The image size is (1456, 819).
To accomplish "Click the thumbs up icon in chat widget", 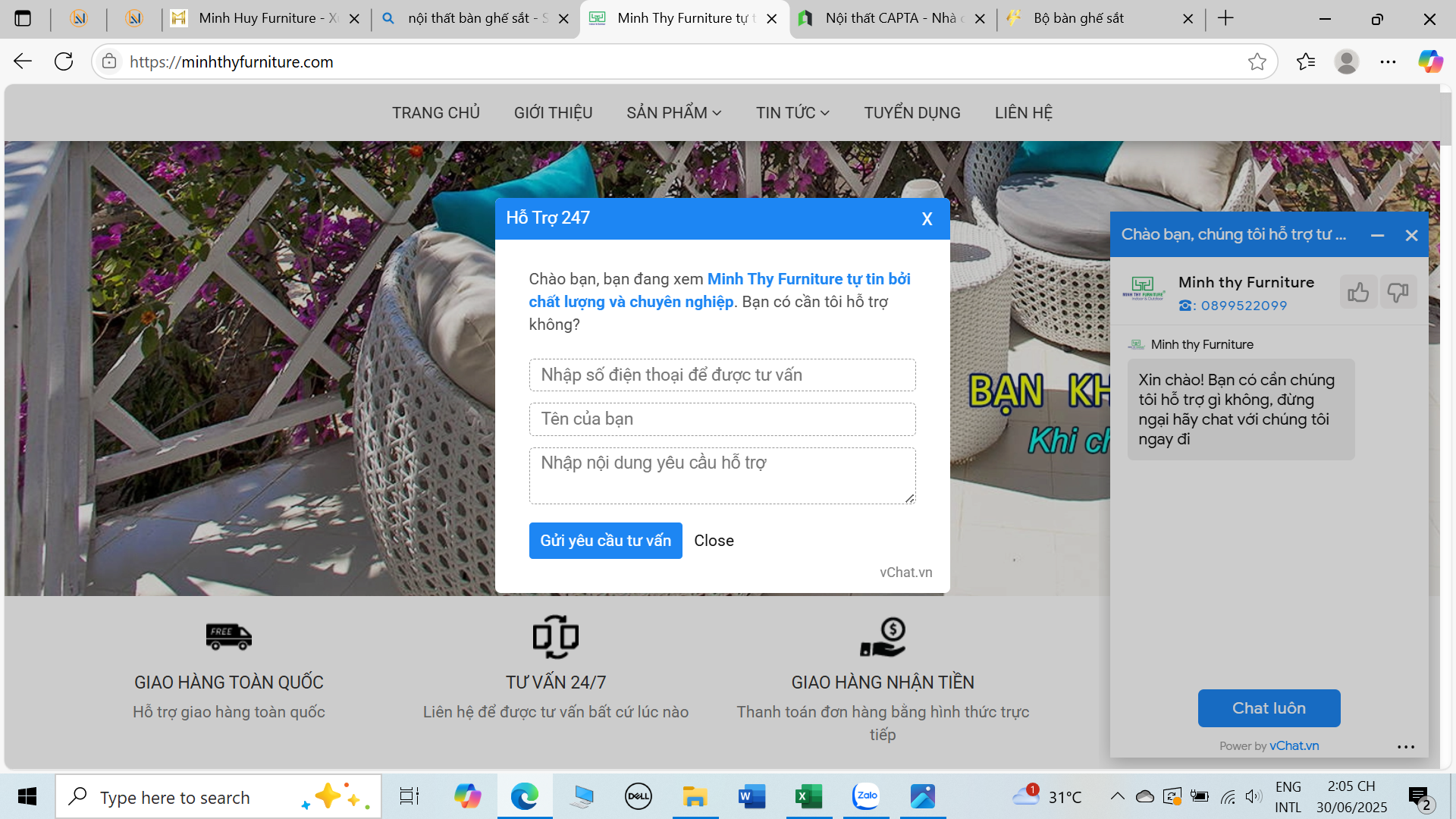I will point(1358,293).
